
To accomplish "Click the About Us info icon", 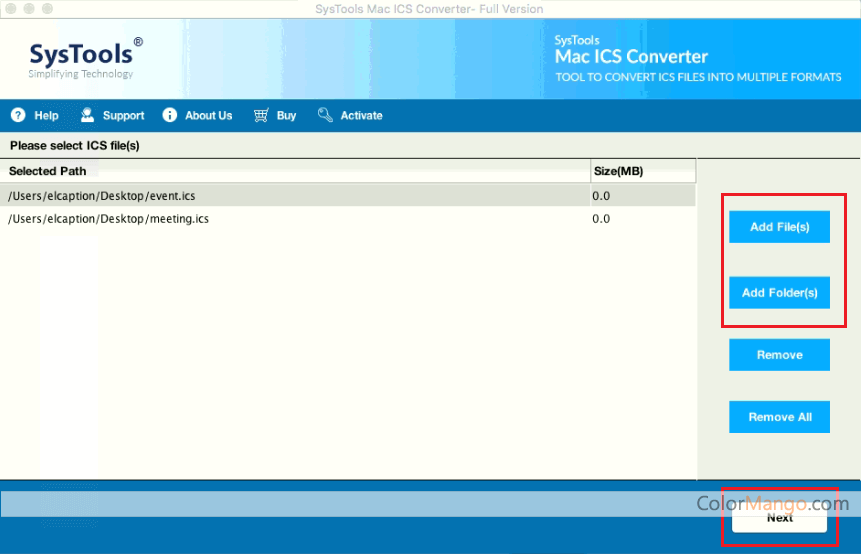I will pyautogui.click(x=170, y=115).
